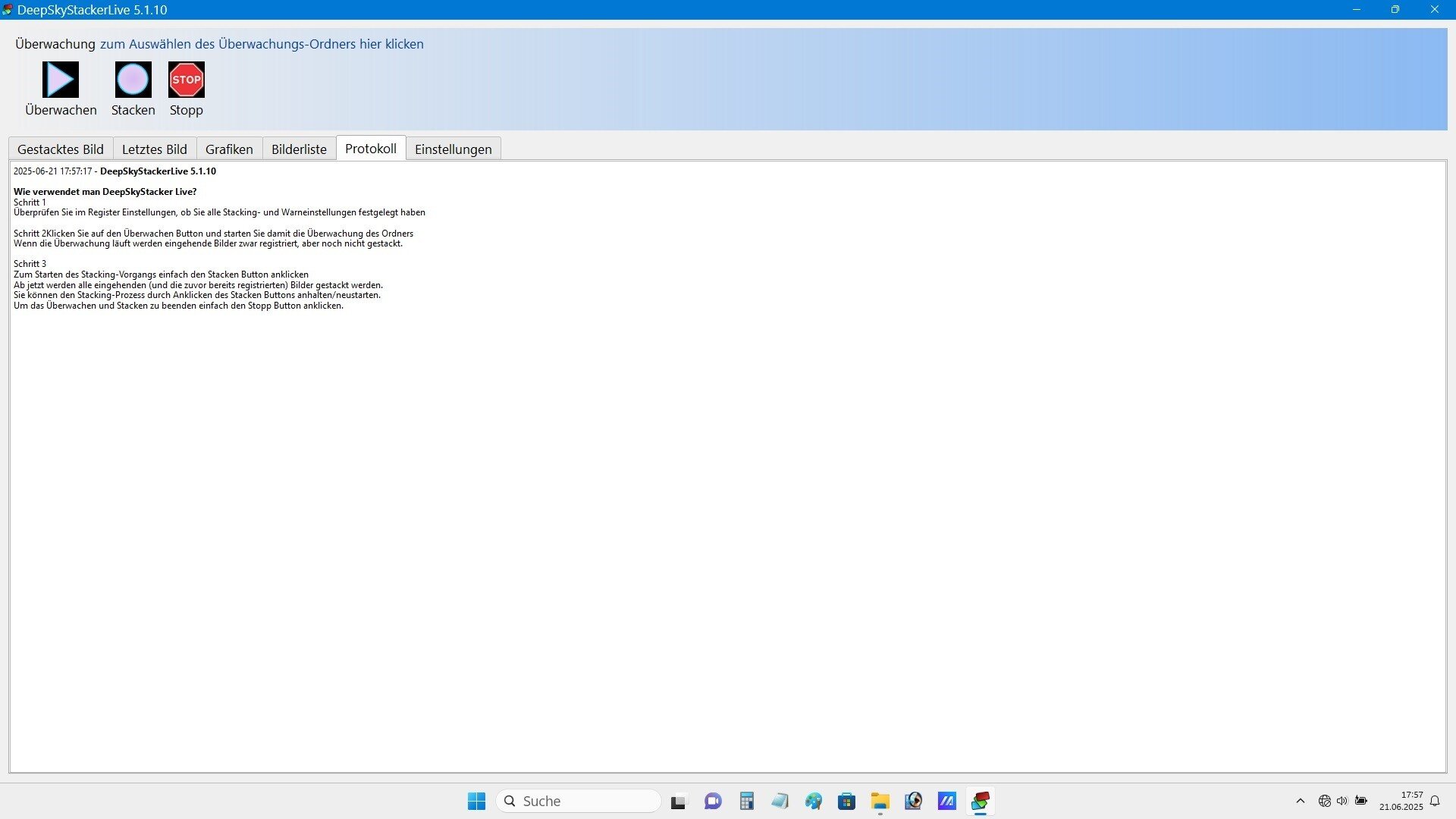Start monitoring with the Überwachen play icon
The width and height of the screenshot is (1456, 819).
61,80
